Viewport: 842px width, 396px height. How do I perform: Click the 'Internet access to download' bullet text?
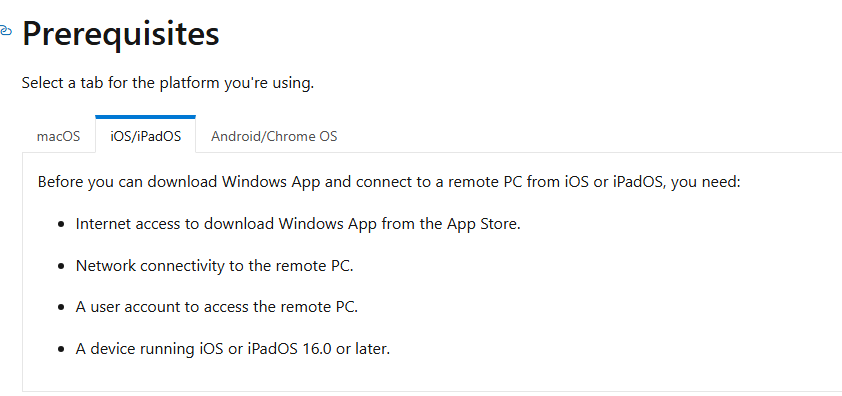tap(298, 224)
